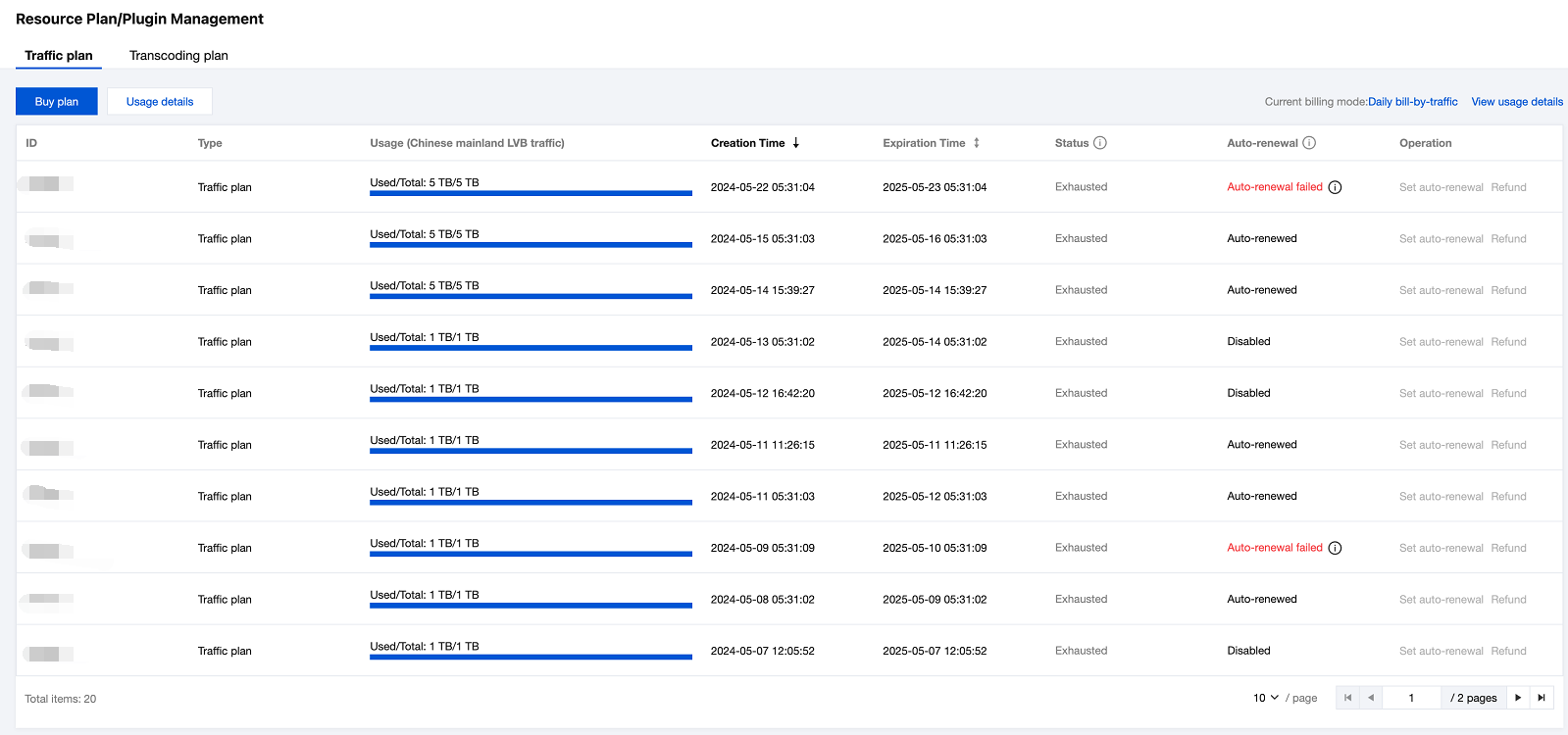1568x735 pixels.
Task: Go to the next page arrow
Action: [x=1518, y=698]
